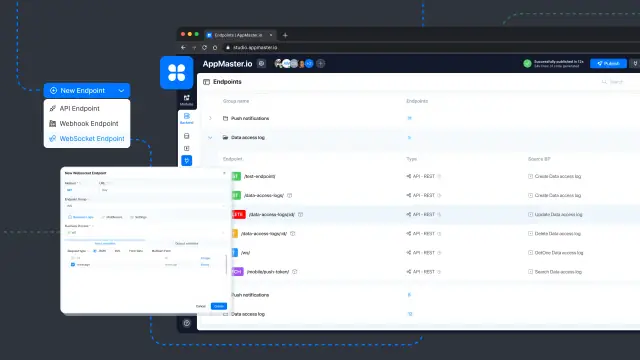
Task: Click the red DELETE method badge
Action: tap(239, 214)
